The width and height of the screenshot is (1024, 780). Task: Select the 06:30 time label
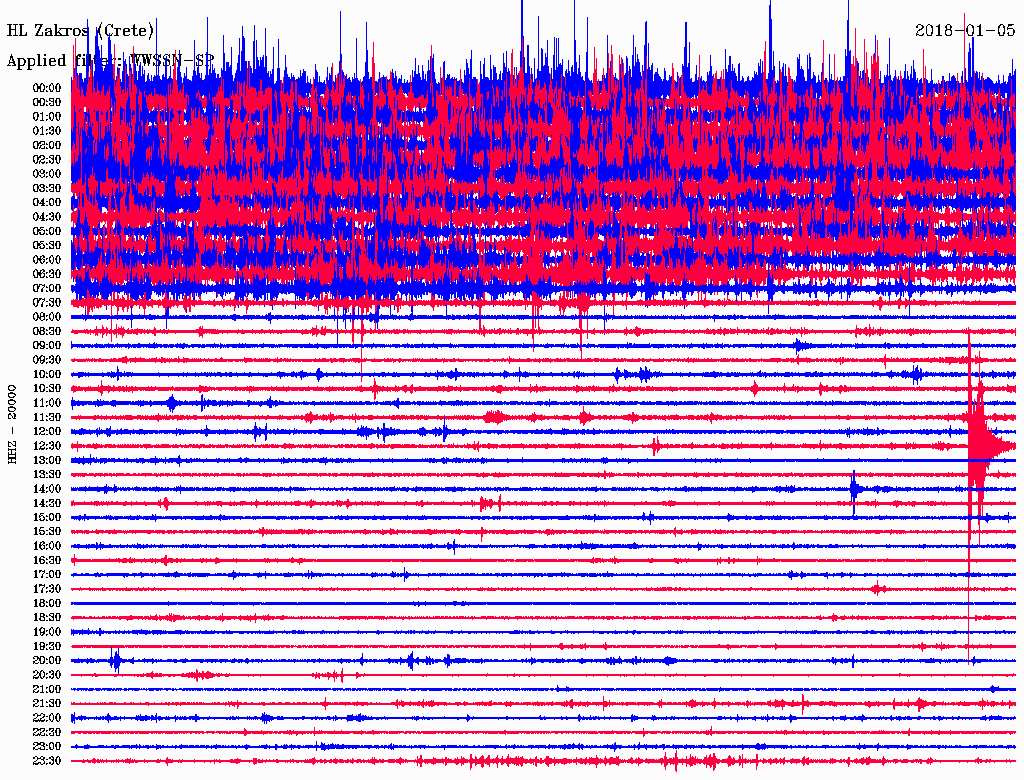pos(47,274)
